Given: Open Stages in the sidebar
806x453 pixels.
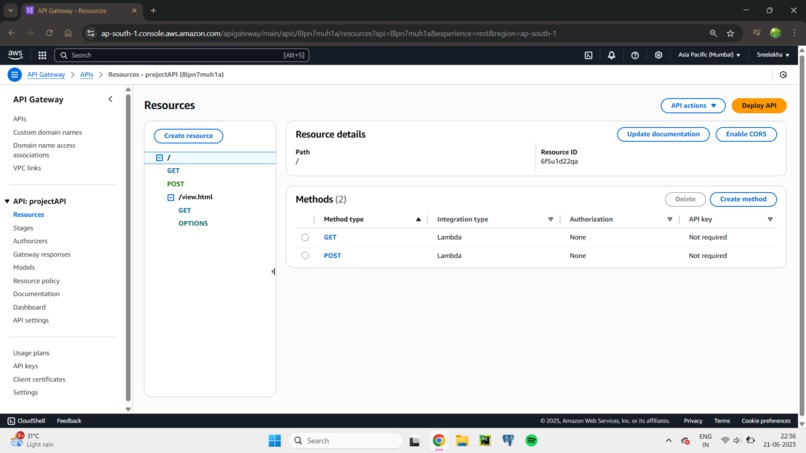Looking at the screenshot, I should pyautogui.click(x=23, y=228).
